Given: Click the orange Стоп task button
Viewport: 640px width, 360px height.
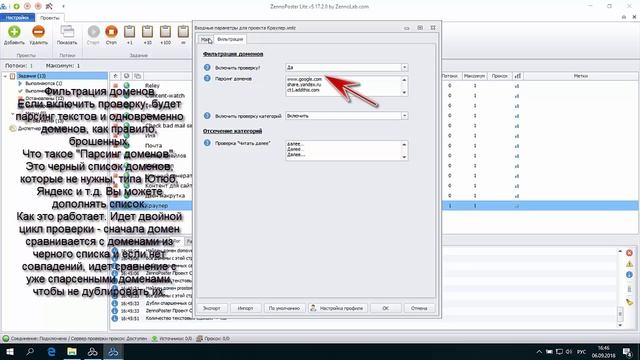Looking at the screenshot, I should (x=111, y=32).
